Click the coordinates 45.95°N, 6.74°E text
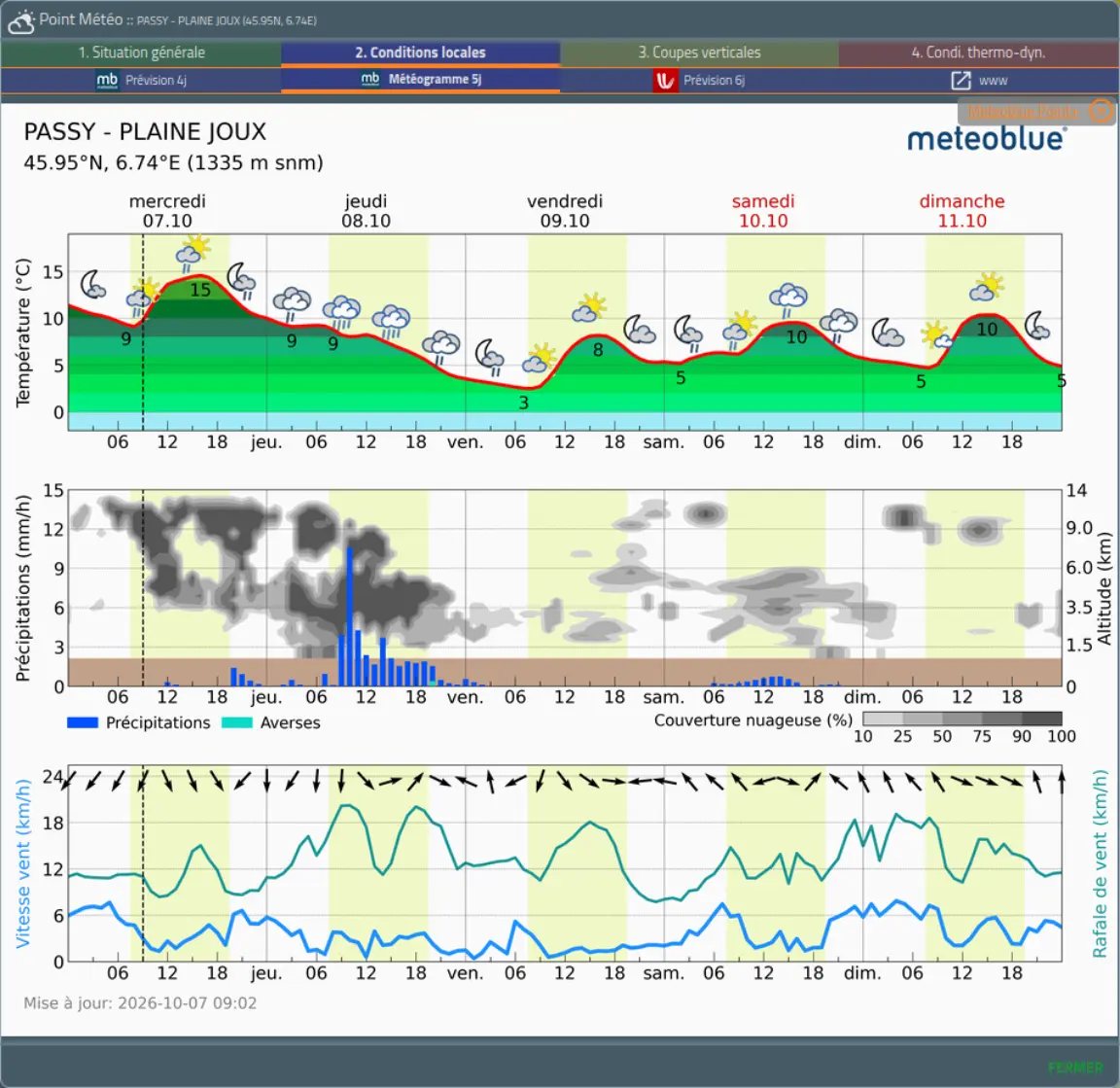This screenshot has height=1088, width=1120. [174, 163]
